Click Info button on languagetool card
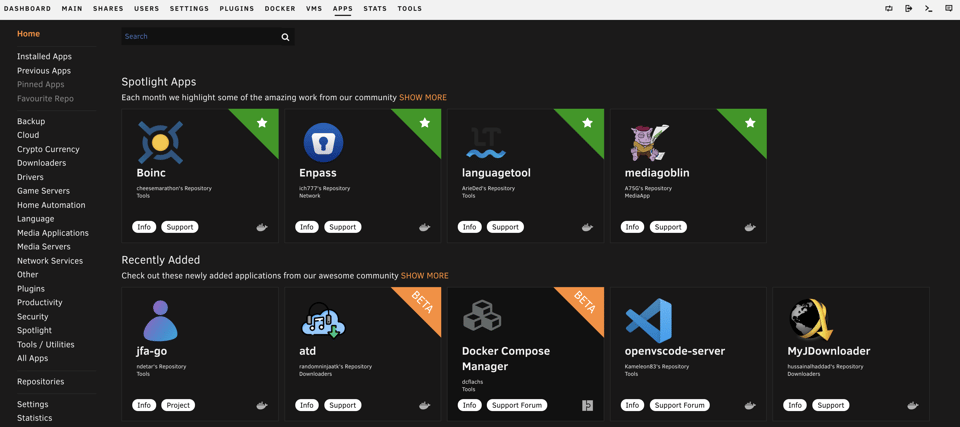The image size is (960, 427). (470, 227)
